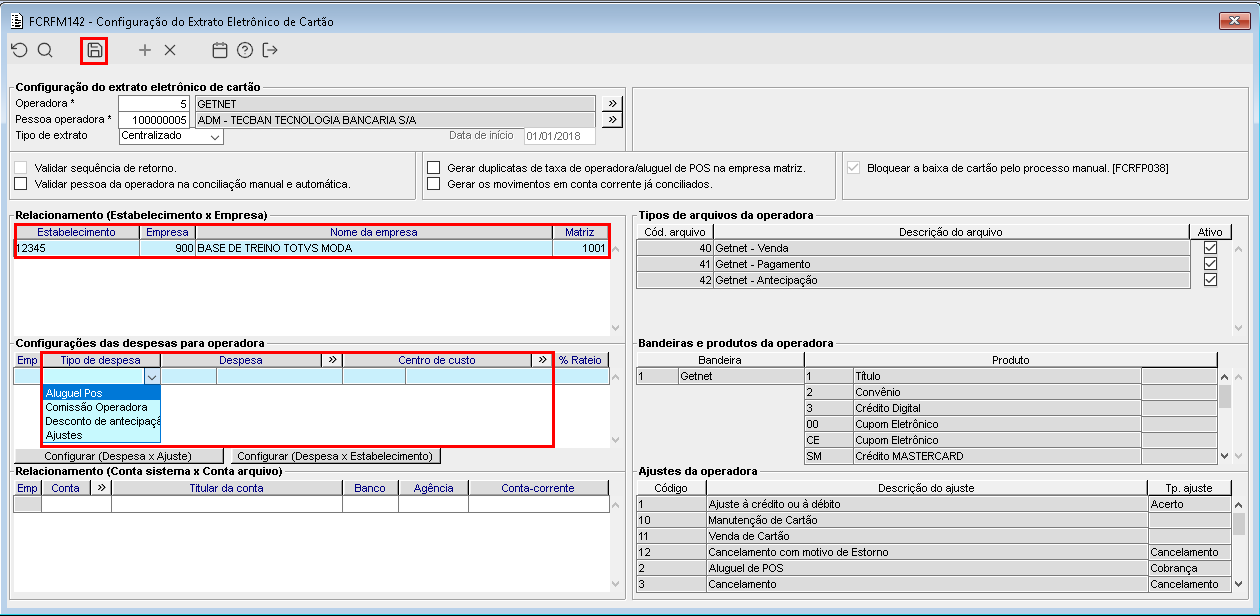Click the magnifier search toolbar icon
The width and height of the screenshot is (1260, 616).
(45, 50)
